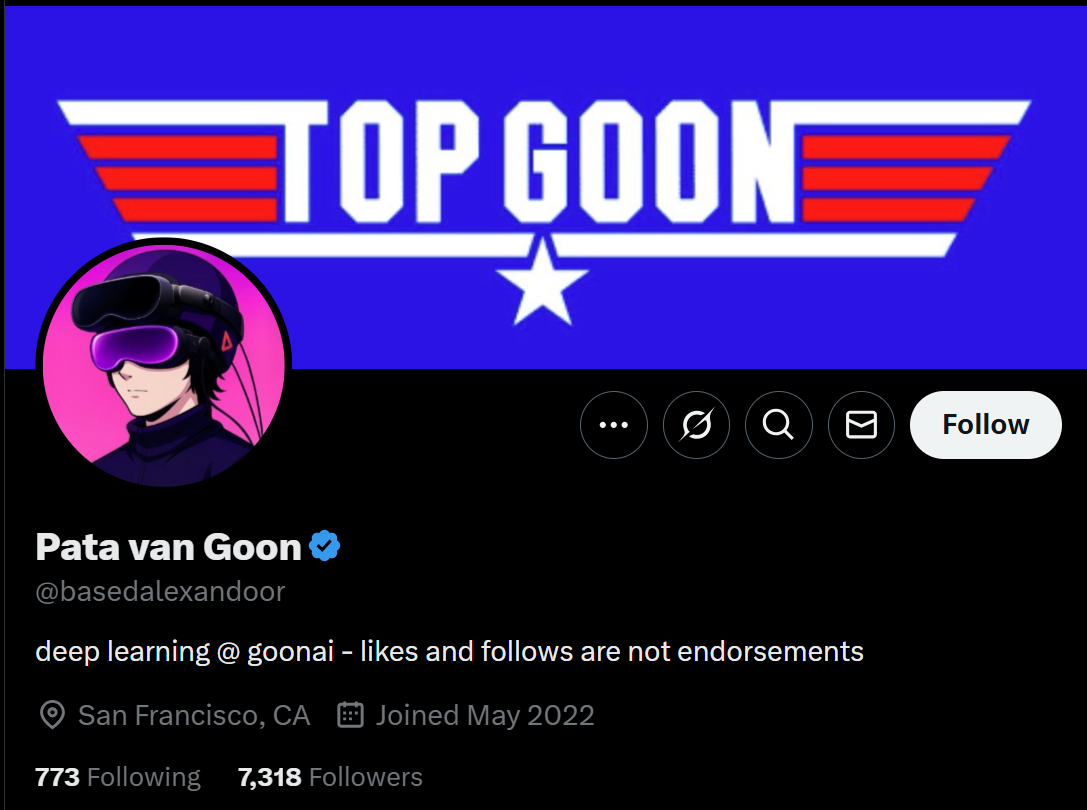
Task: Click the bio text about deep learning
Action: coord(449,652)
